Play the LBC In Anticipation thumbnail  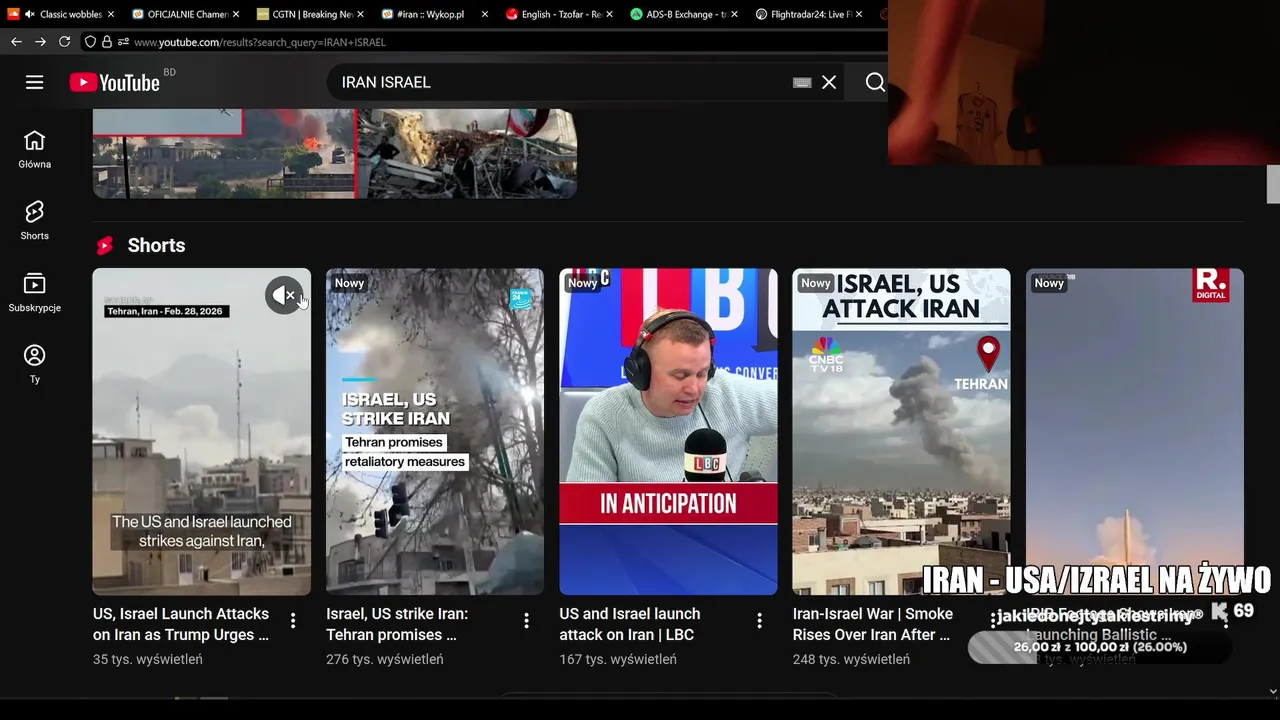click(x=668, y=431)
